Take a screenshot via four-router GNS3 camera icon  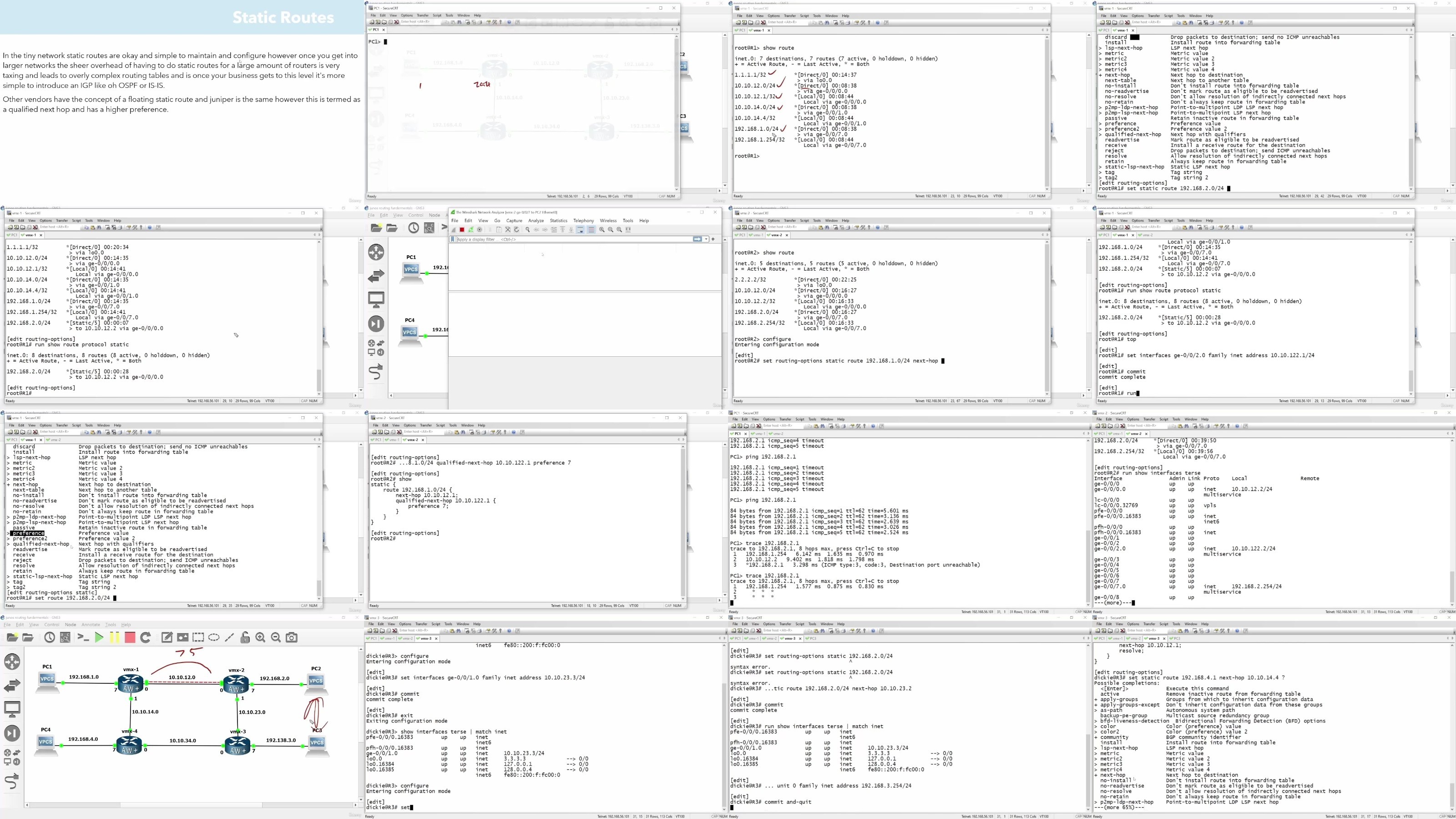[292, 637]
